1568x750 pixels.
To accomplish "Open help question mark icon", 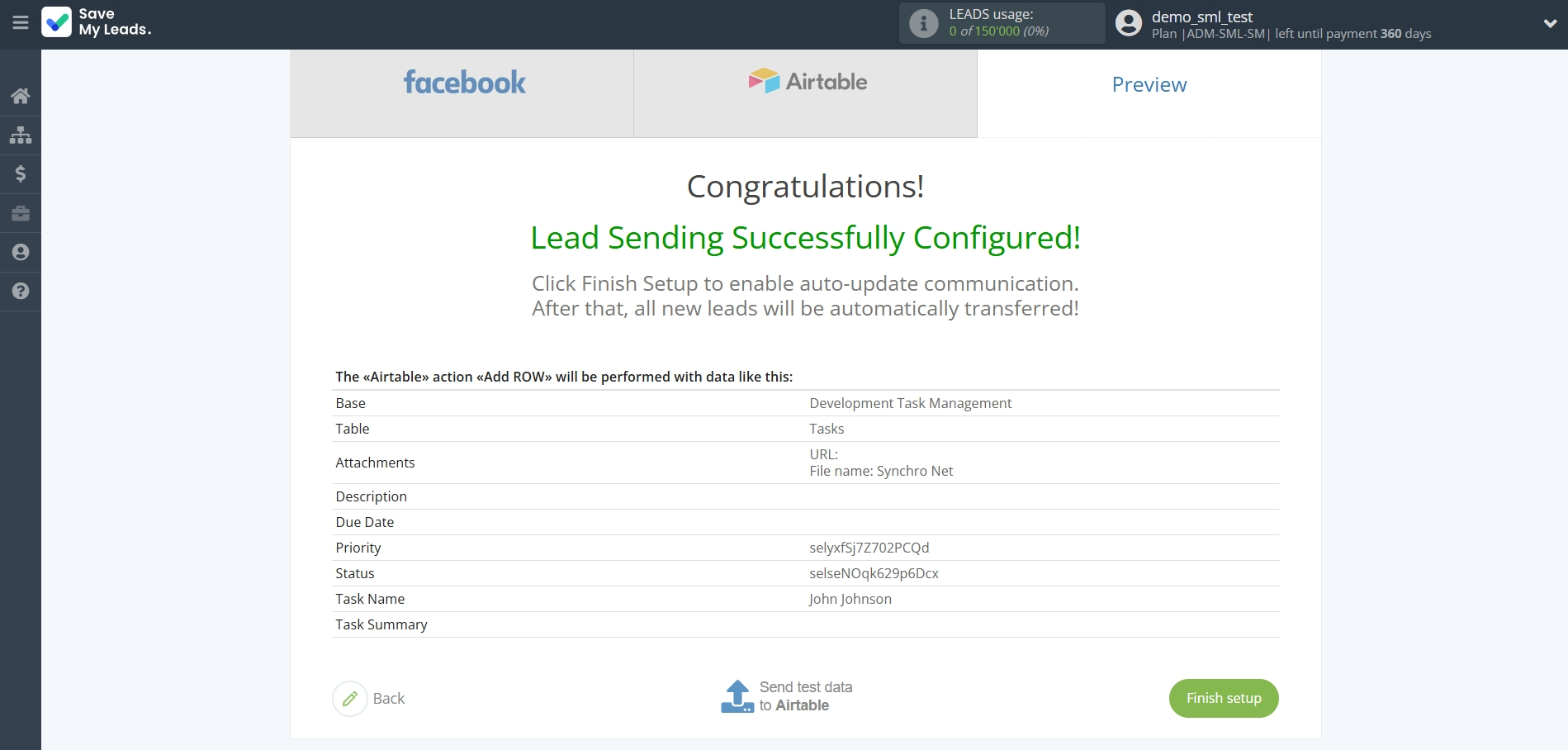I will coord(21,291).
